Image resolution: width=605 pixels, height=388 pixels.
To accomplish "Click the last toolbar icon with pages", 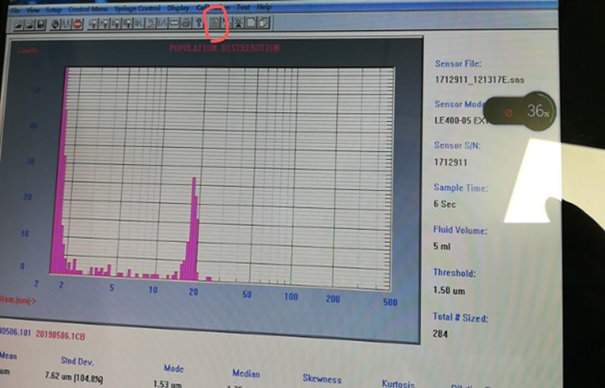I will (263, 22).
